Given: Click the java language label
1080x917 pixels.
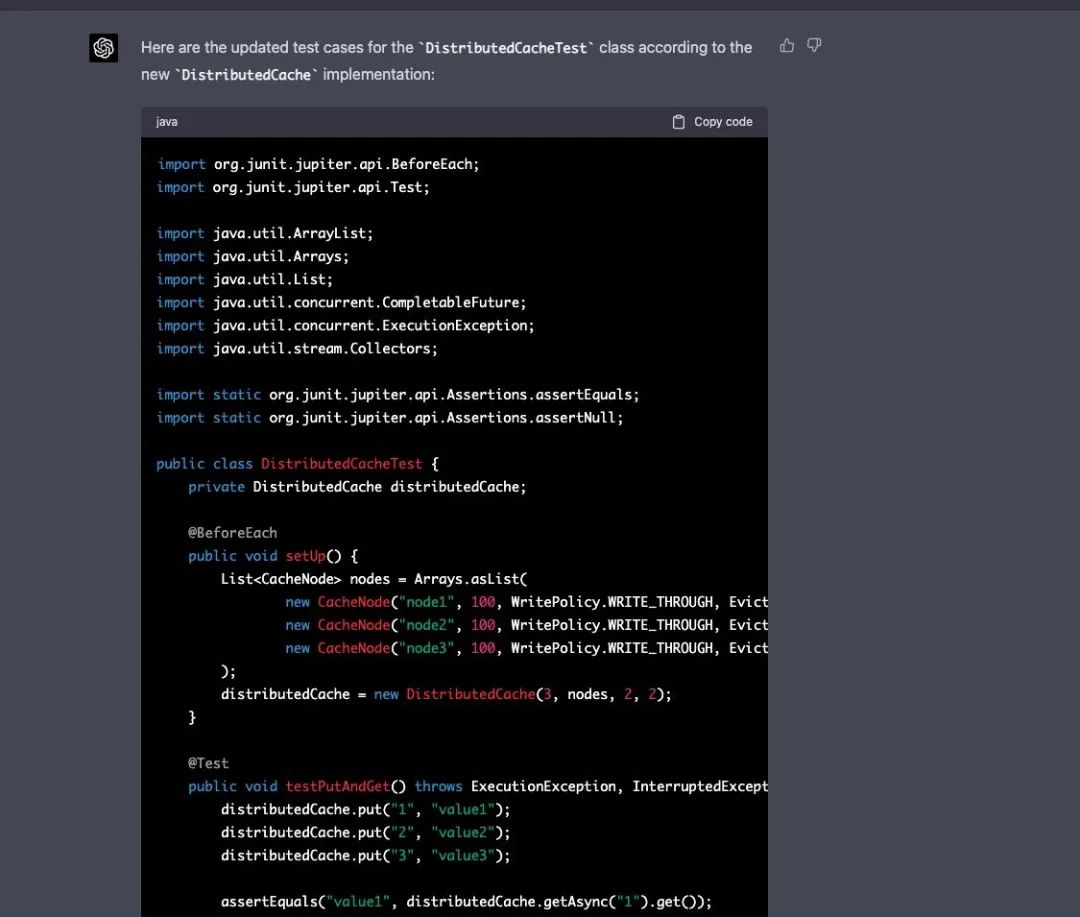Looking at the screenshot, I should coord(167,122).
